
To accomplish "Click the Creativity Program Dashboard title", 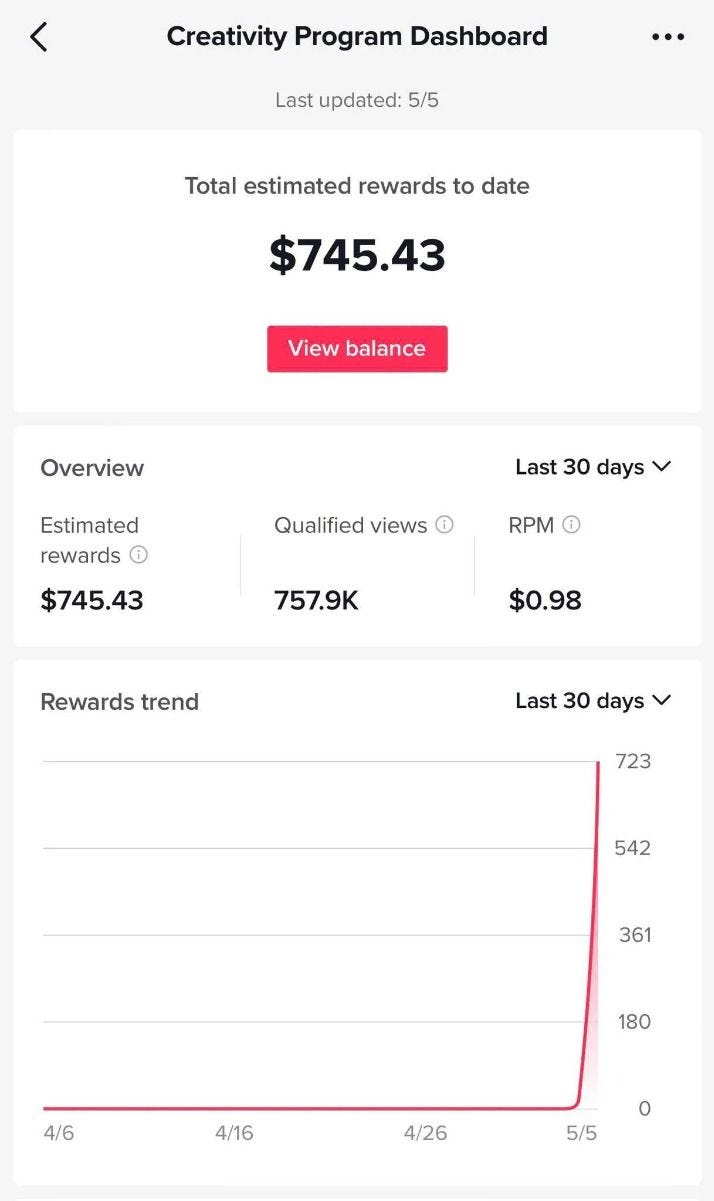I will (x=357, y=37).
